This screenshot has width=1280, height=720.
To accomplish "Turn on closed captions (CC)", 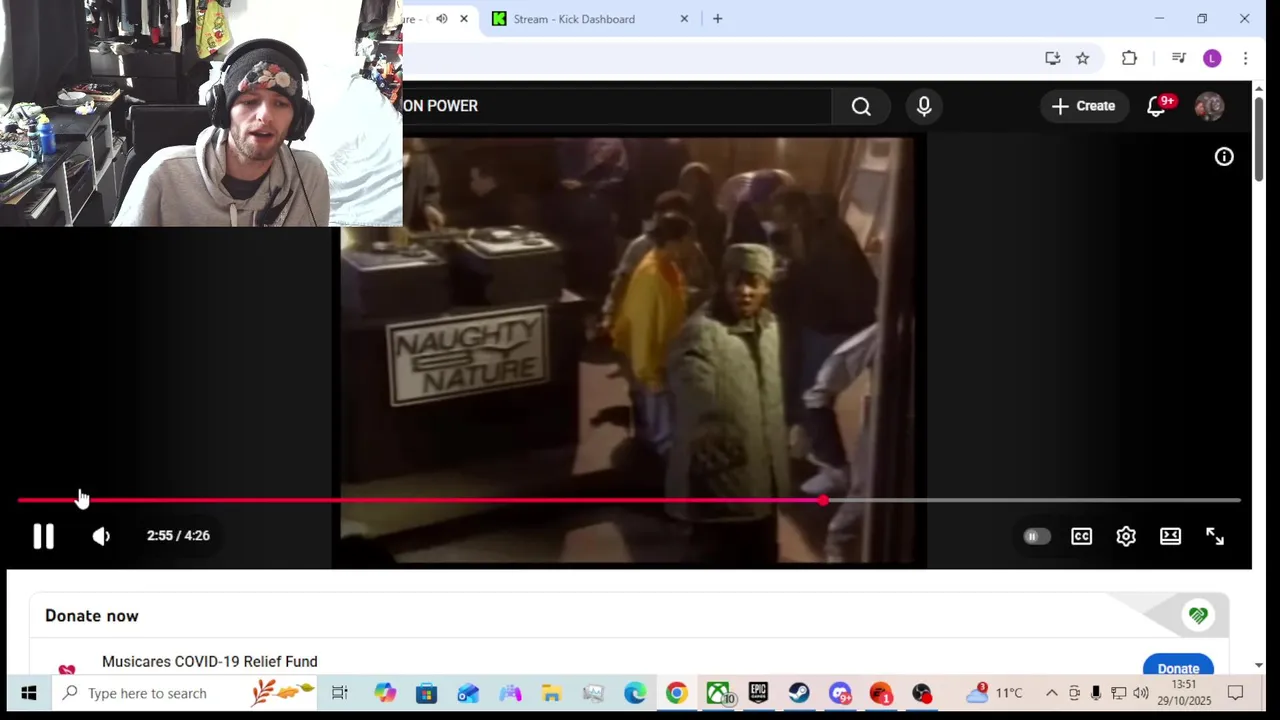I will click(x=1082, y=536).
